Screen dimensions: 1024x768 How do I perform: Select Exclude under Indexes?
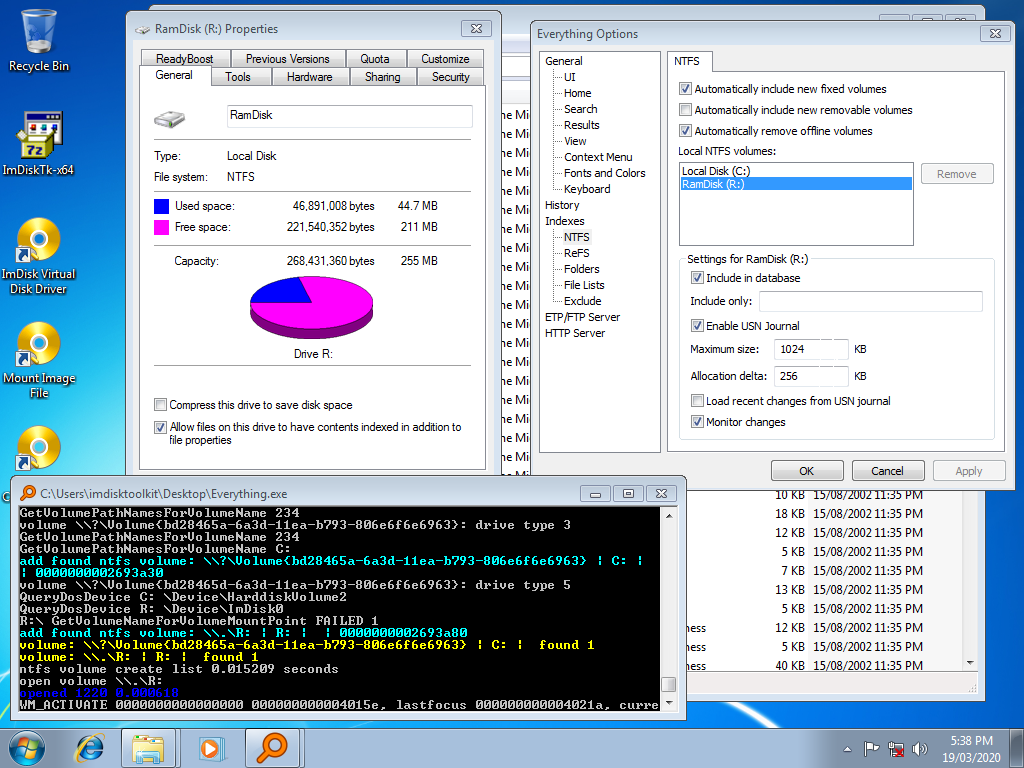583,301
